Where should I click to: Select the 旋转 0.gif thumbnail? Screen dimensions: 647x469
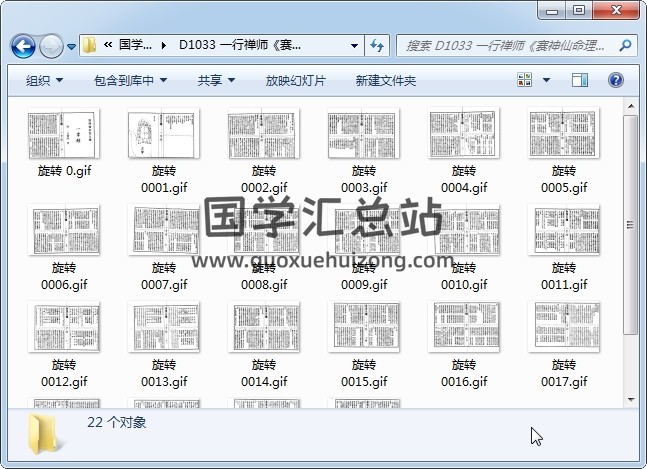pyautogui.click(x=64, y=133)
